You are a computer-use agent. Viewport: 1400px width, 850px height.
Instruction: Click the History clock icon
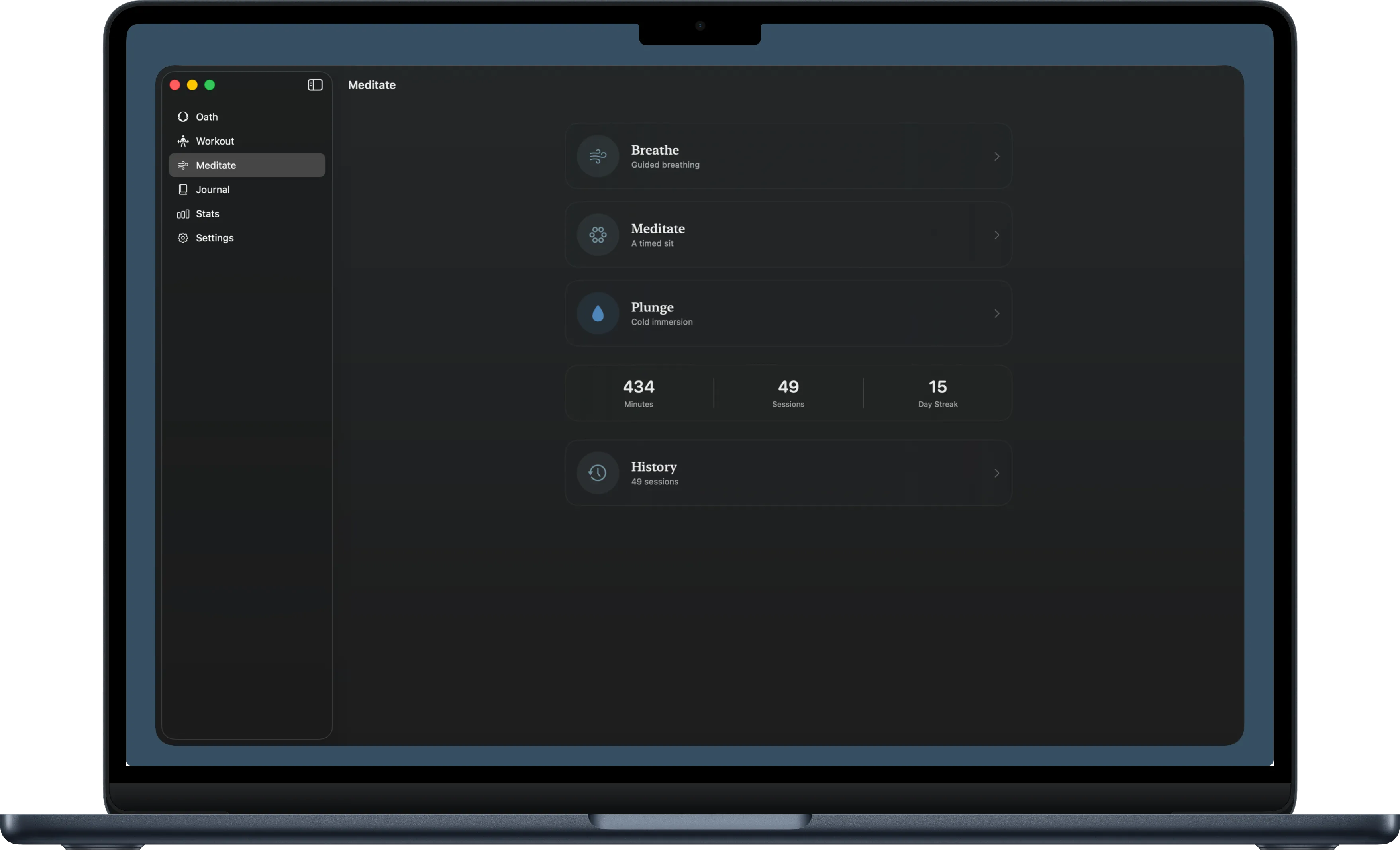598,473
